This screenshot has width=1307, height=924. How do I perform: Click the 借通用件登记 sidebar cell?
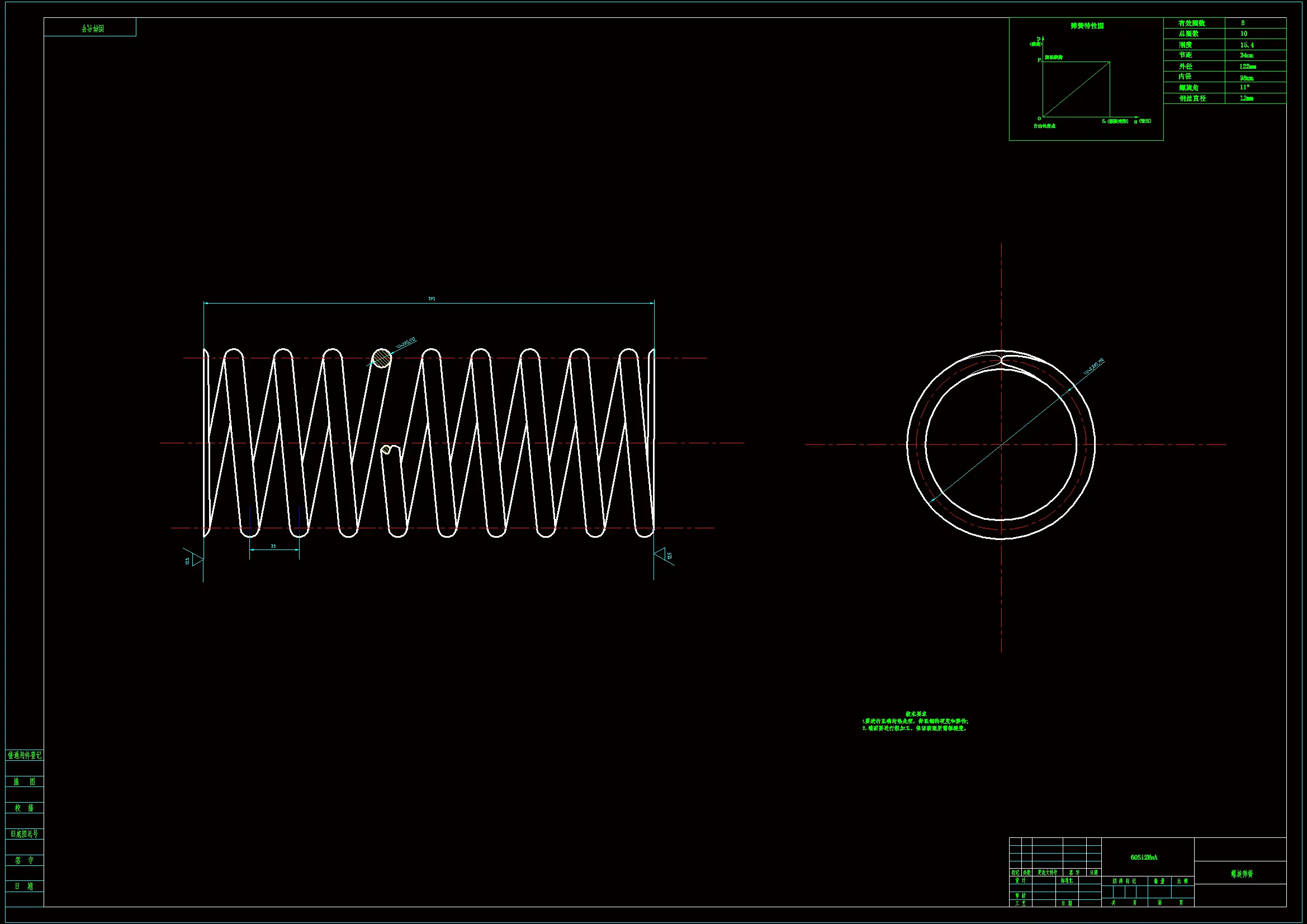pyautogui.click(x=25, y=756)
